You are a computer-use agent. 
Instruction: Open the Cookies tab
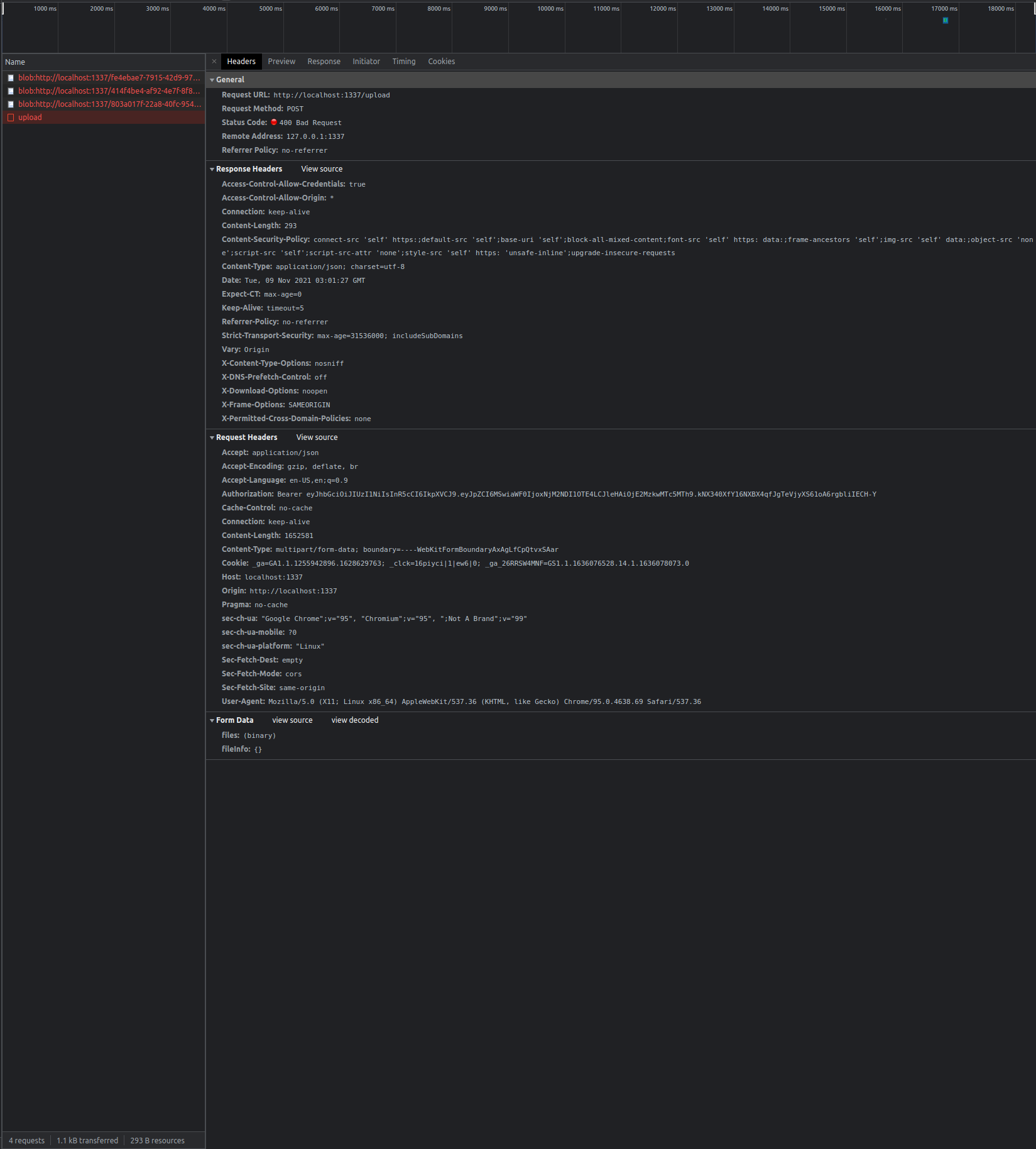pos(442,62)
